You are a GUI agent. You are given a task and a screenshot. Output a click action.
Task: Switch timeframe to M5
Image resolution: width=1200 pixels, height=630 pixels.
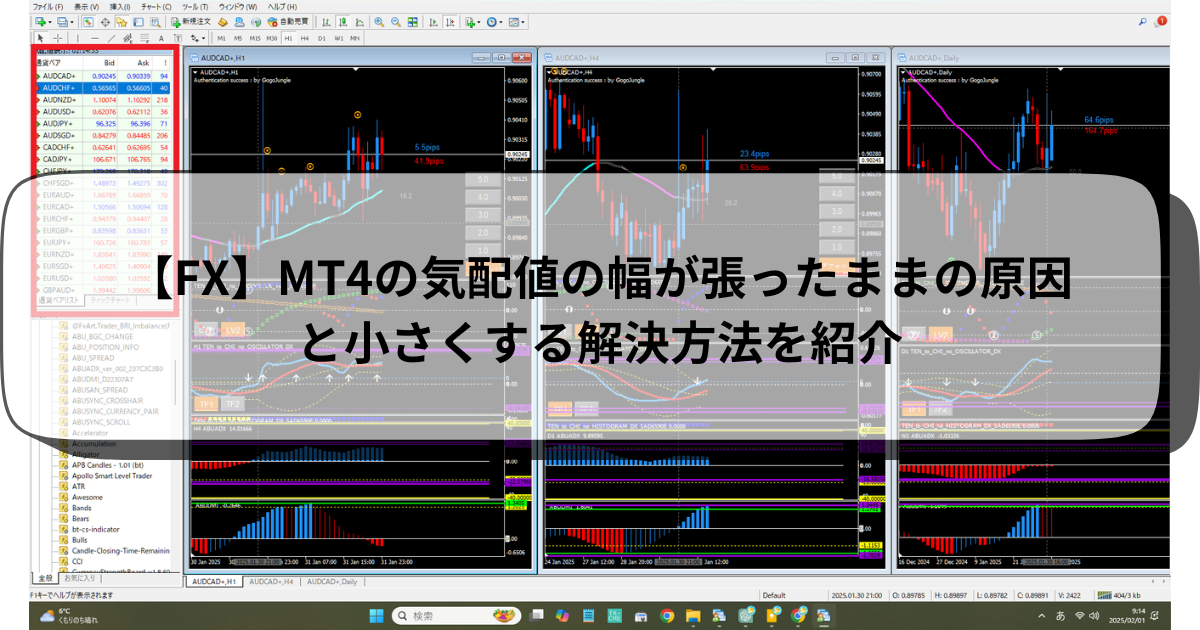238,38
